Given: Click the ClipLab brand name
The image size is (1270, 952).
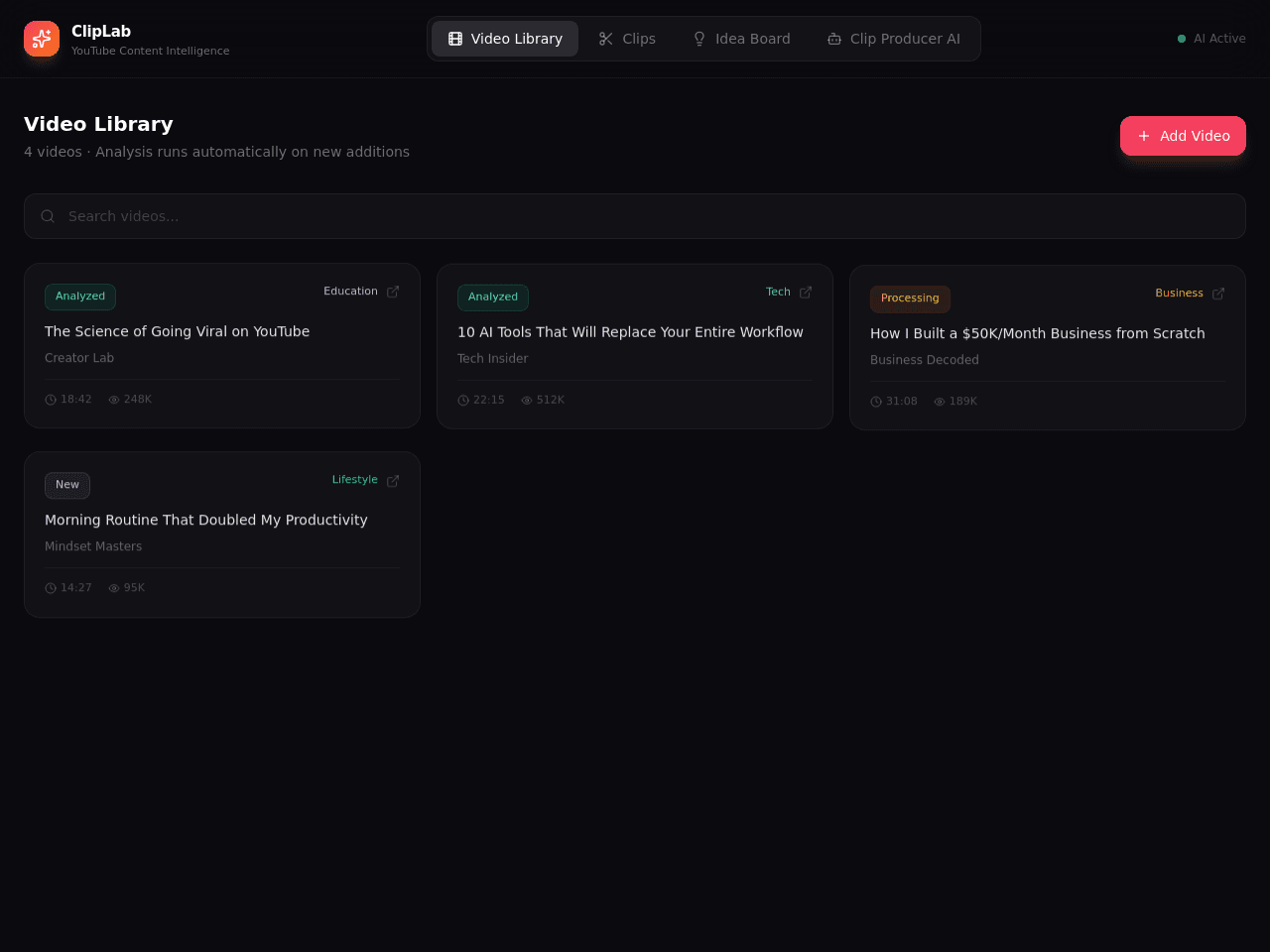Looking at the screenshot, I should (x=101, y=31).
